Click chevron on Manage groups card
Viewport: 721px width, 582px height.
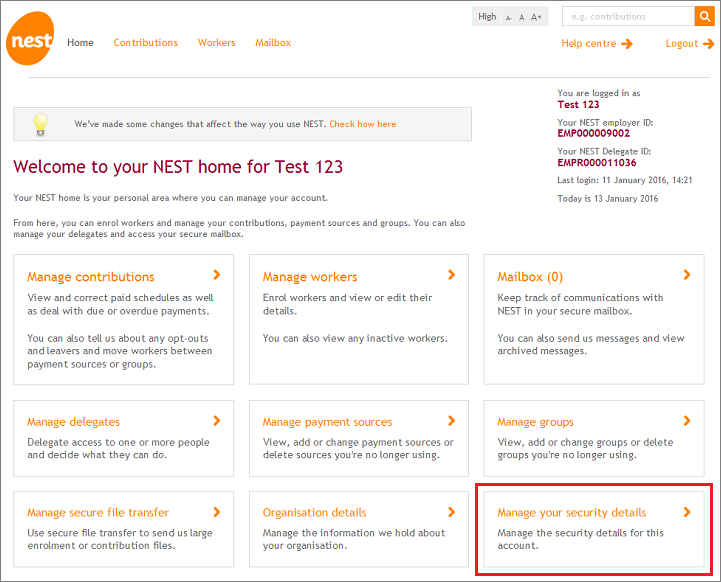click(687, 421)
